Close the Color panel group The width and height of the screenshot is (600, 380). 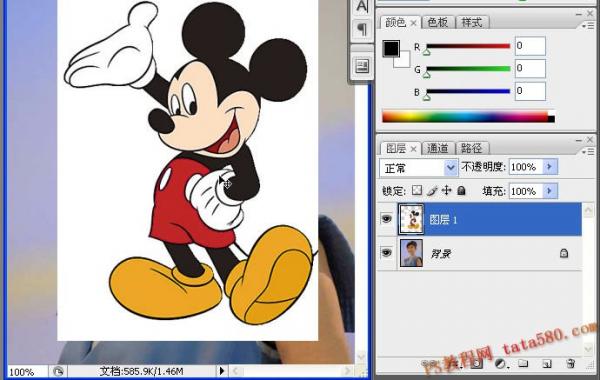pos(590,13)
